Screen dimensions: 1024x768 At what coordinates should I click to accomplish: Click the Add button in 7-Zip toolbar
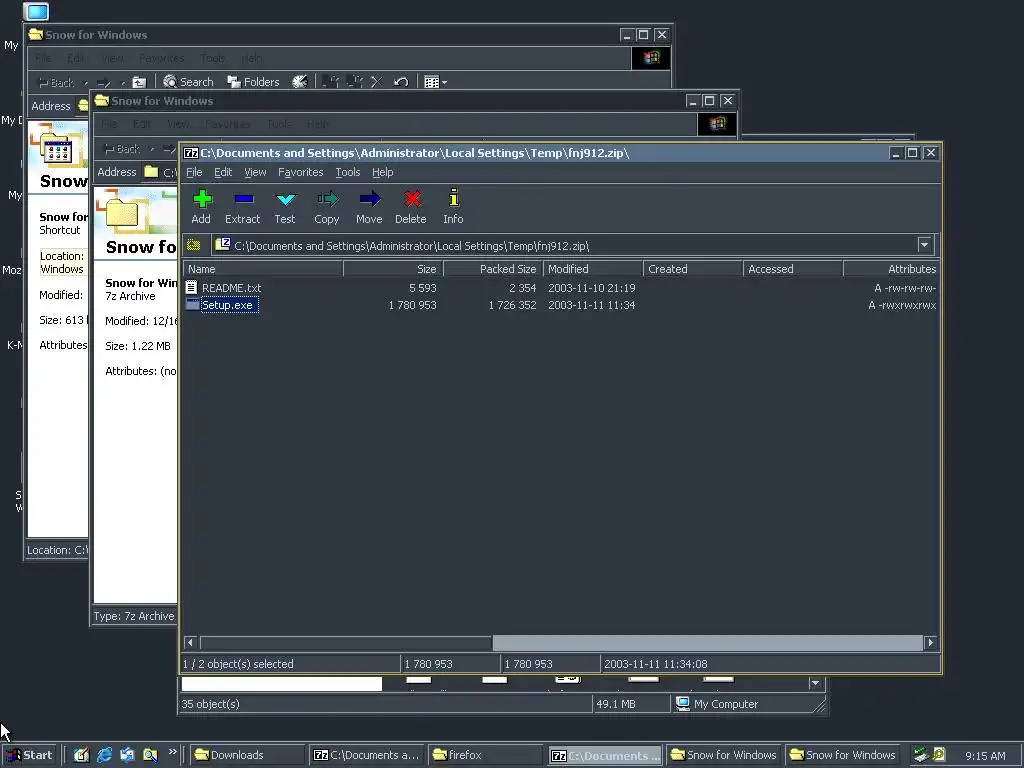201,207
